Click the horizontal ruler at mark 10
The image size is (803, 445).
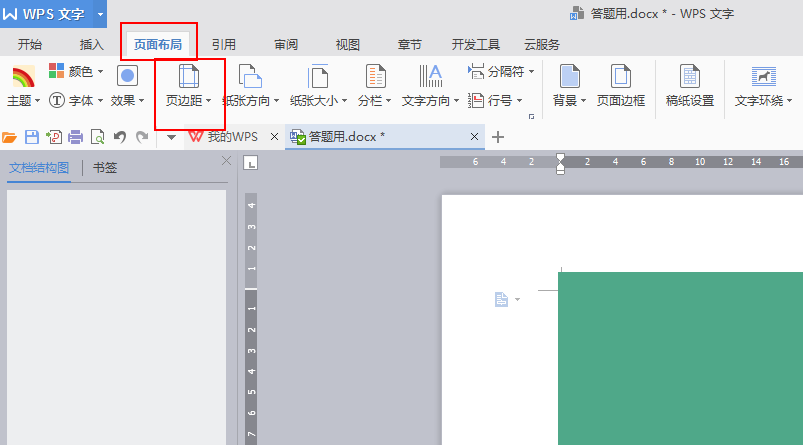[700, 162]
